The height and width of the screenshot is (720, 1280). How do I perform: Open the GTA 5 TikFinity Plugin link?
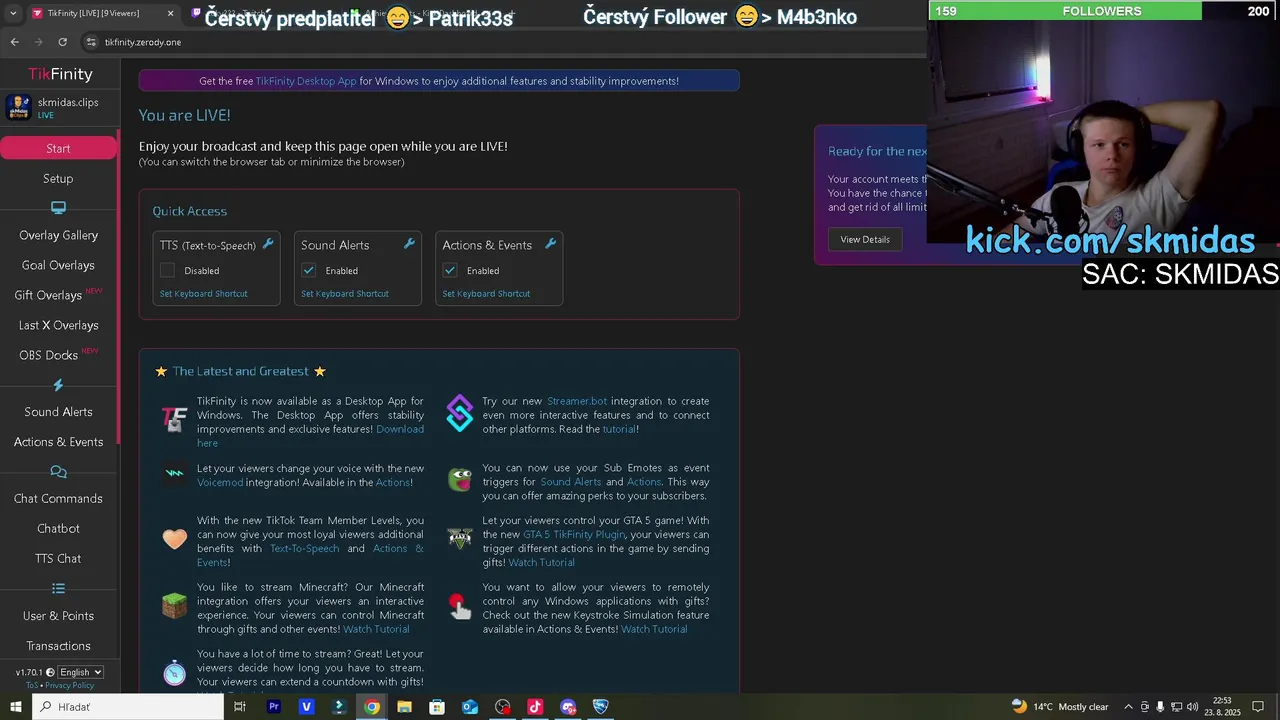(574, 534)
